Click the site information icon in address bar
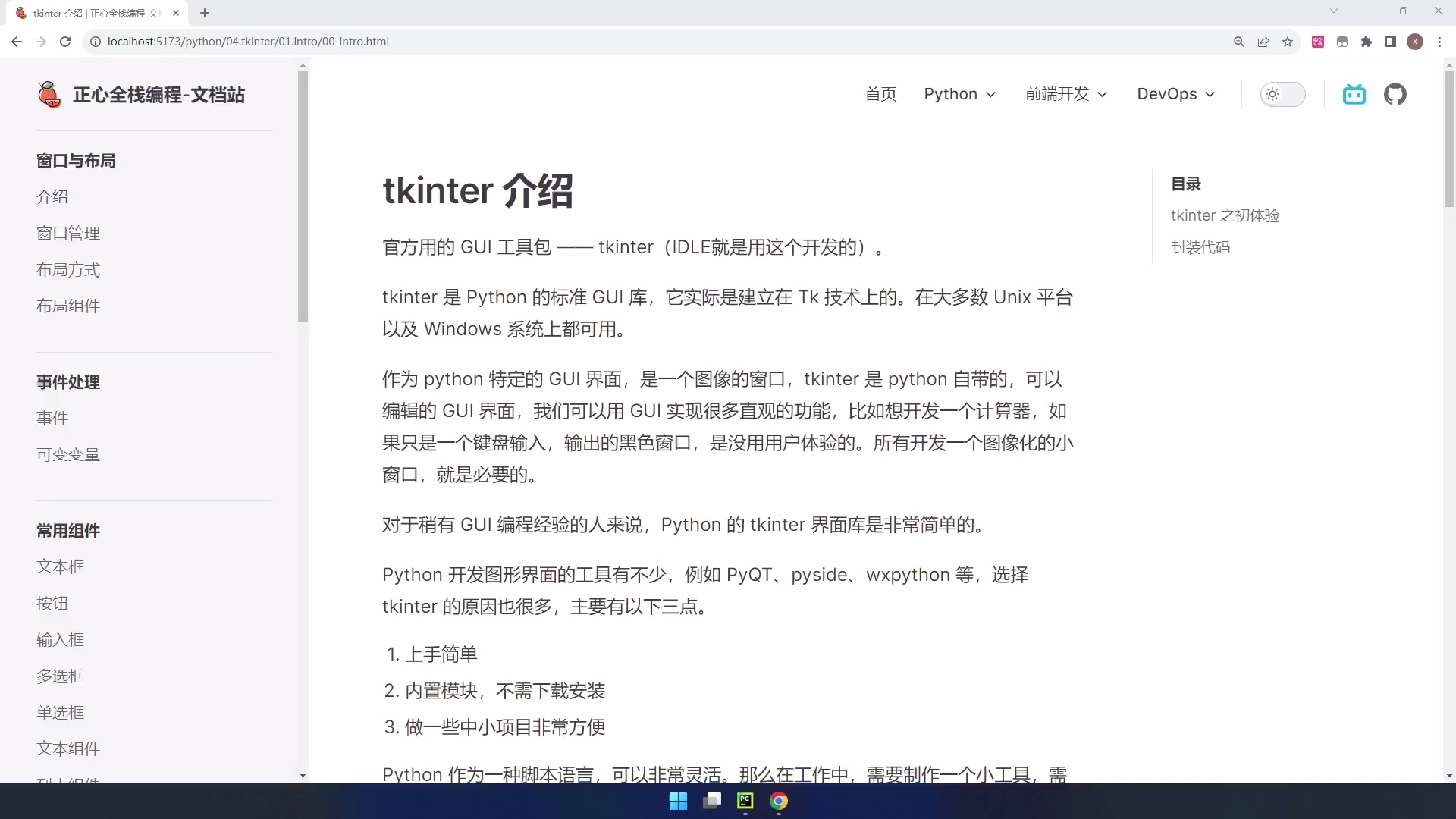The width and height of the screenshot is (1456, 819). click(x=96, y=42)
